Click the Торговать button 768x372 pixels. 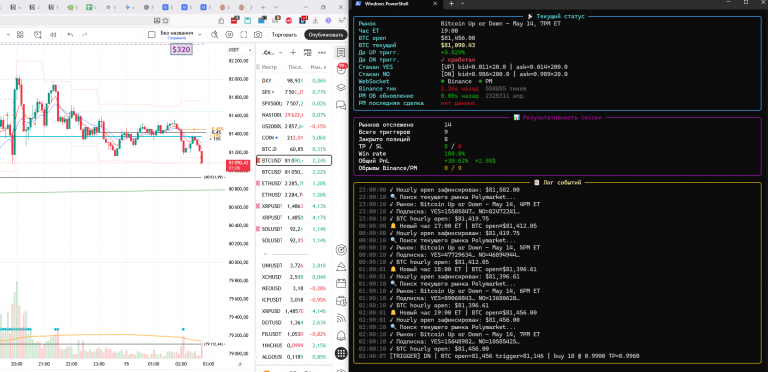(x=284, y=35)
